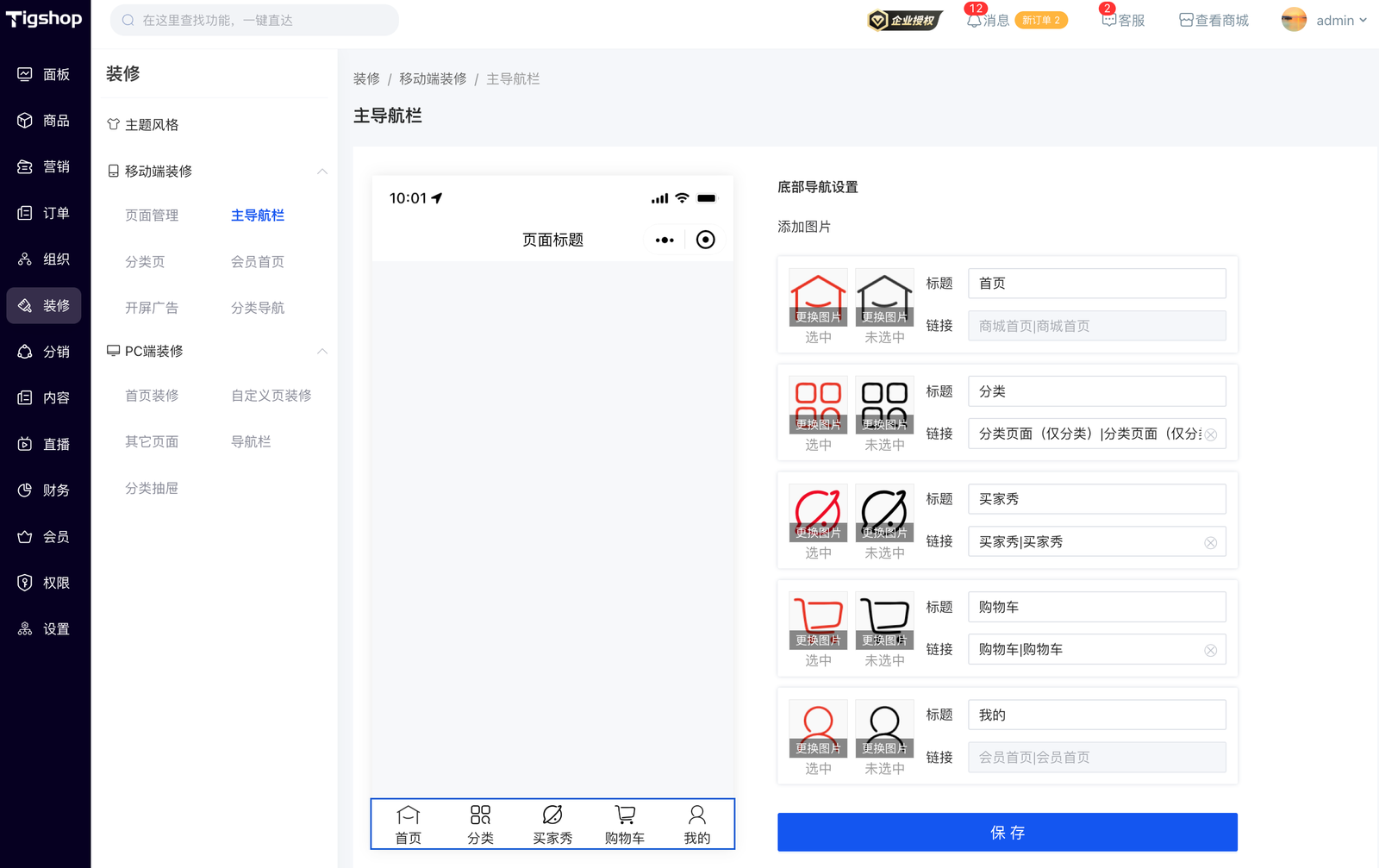Screen dimensions: 1379x868
Task: Open 主题风格 theme style
Action: 143,125
